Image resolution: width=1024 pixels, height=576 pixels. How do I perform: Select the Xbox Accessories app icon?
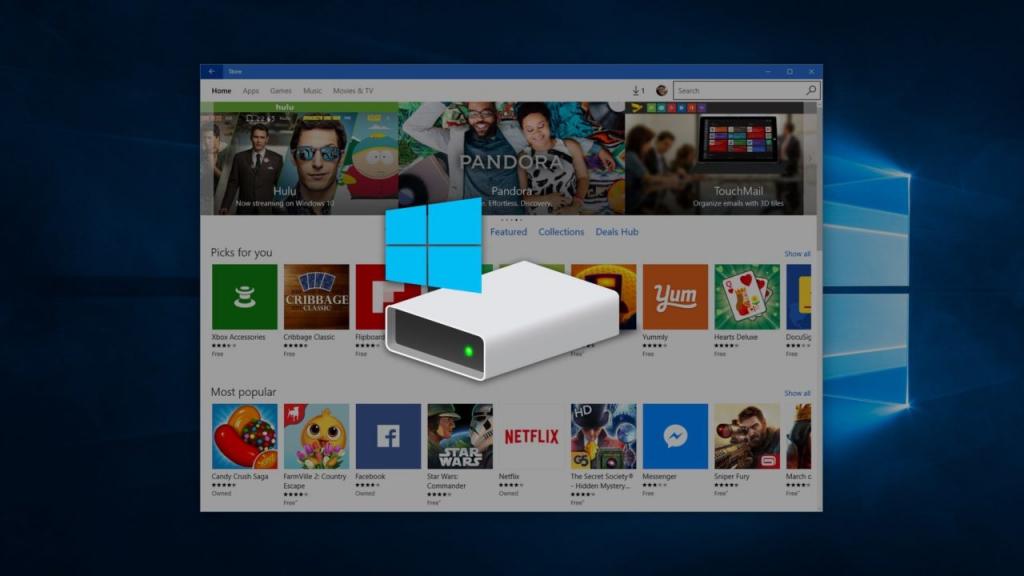coord(242,297)
